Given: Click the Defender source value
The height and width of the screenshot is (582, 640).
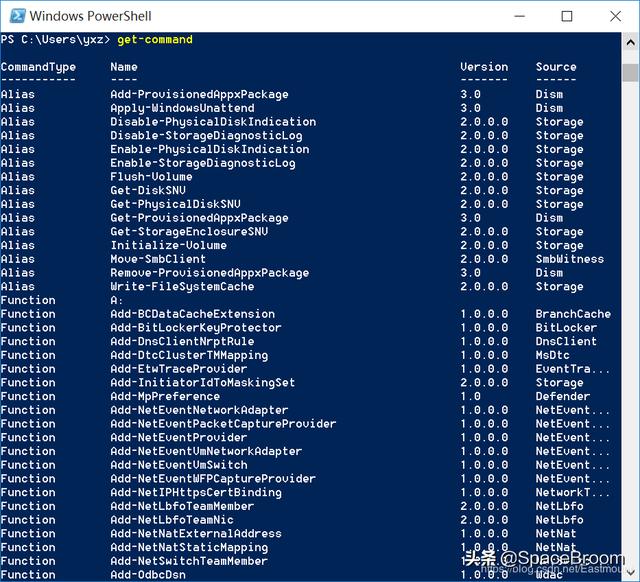Looking at the screenshot, I should click(563, 396).
